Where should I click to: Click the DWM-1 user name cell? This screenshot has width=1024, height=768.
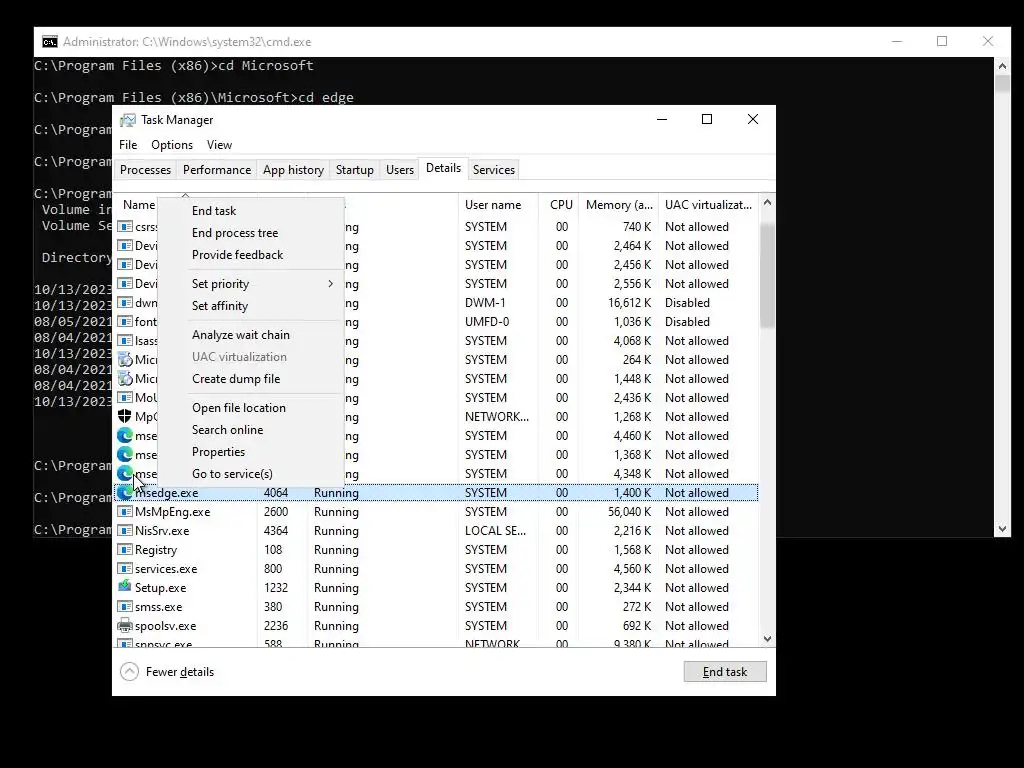[485, 303]
